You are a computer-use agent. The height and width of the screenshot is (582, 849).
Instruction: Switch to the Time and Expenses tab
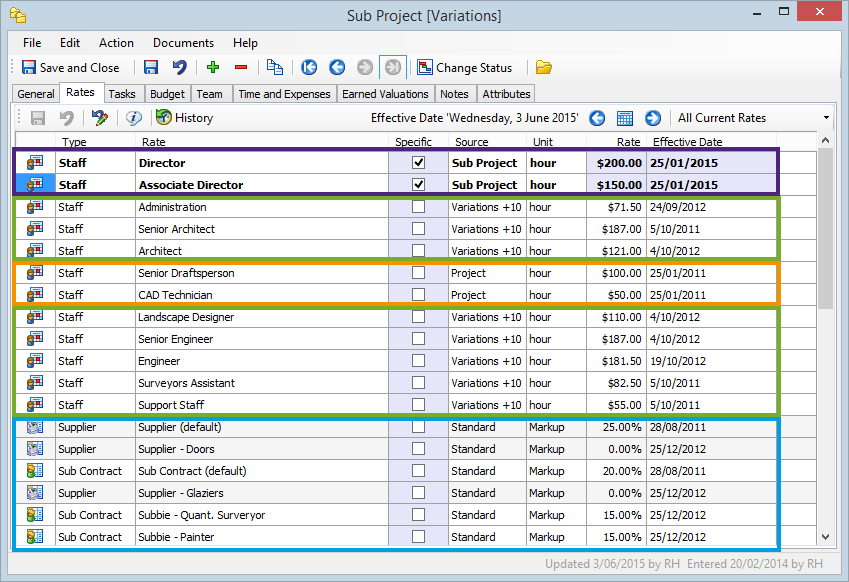284,94
